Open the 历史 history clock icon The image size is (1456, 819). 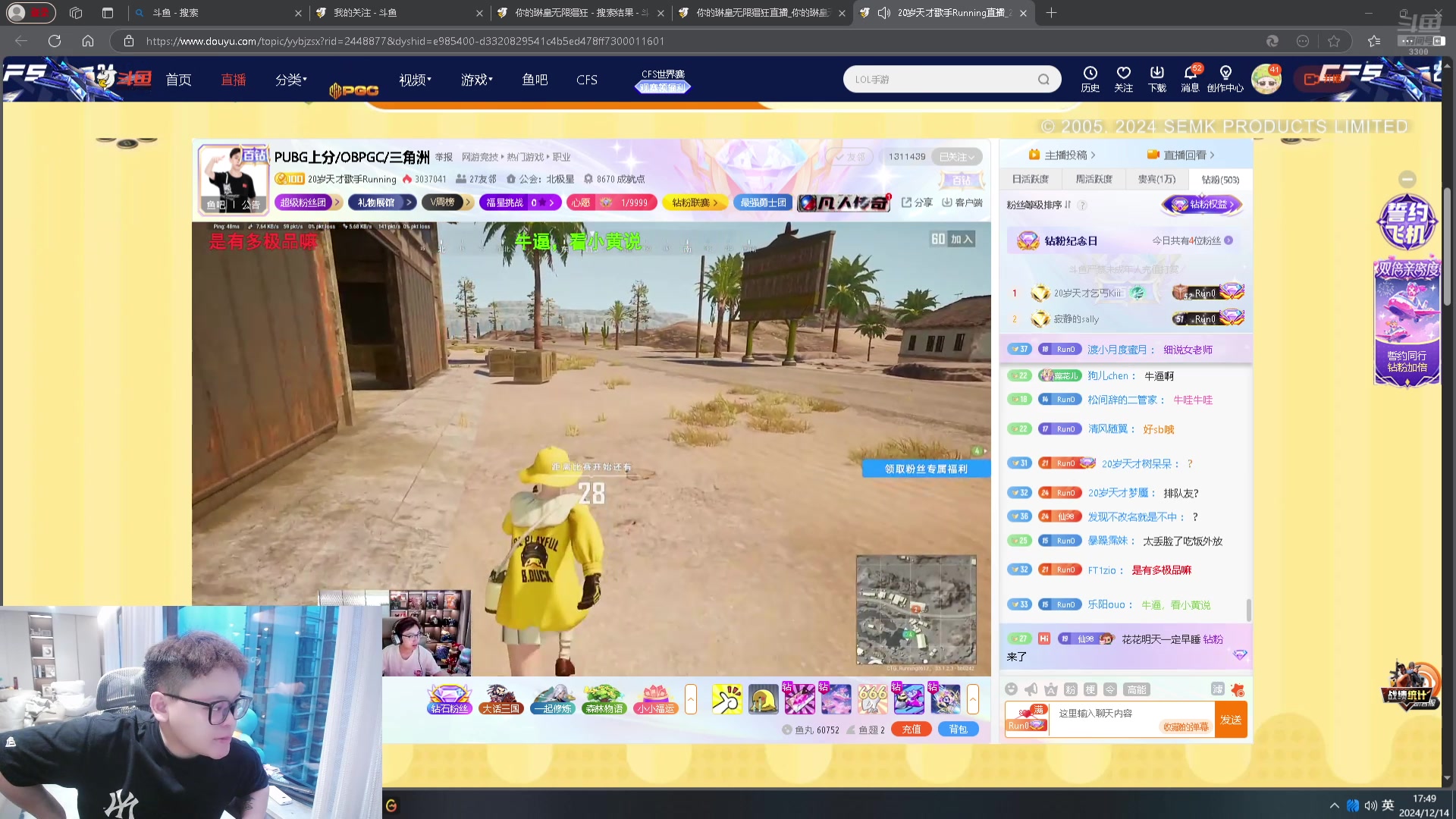(x=1090, y=78)
